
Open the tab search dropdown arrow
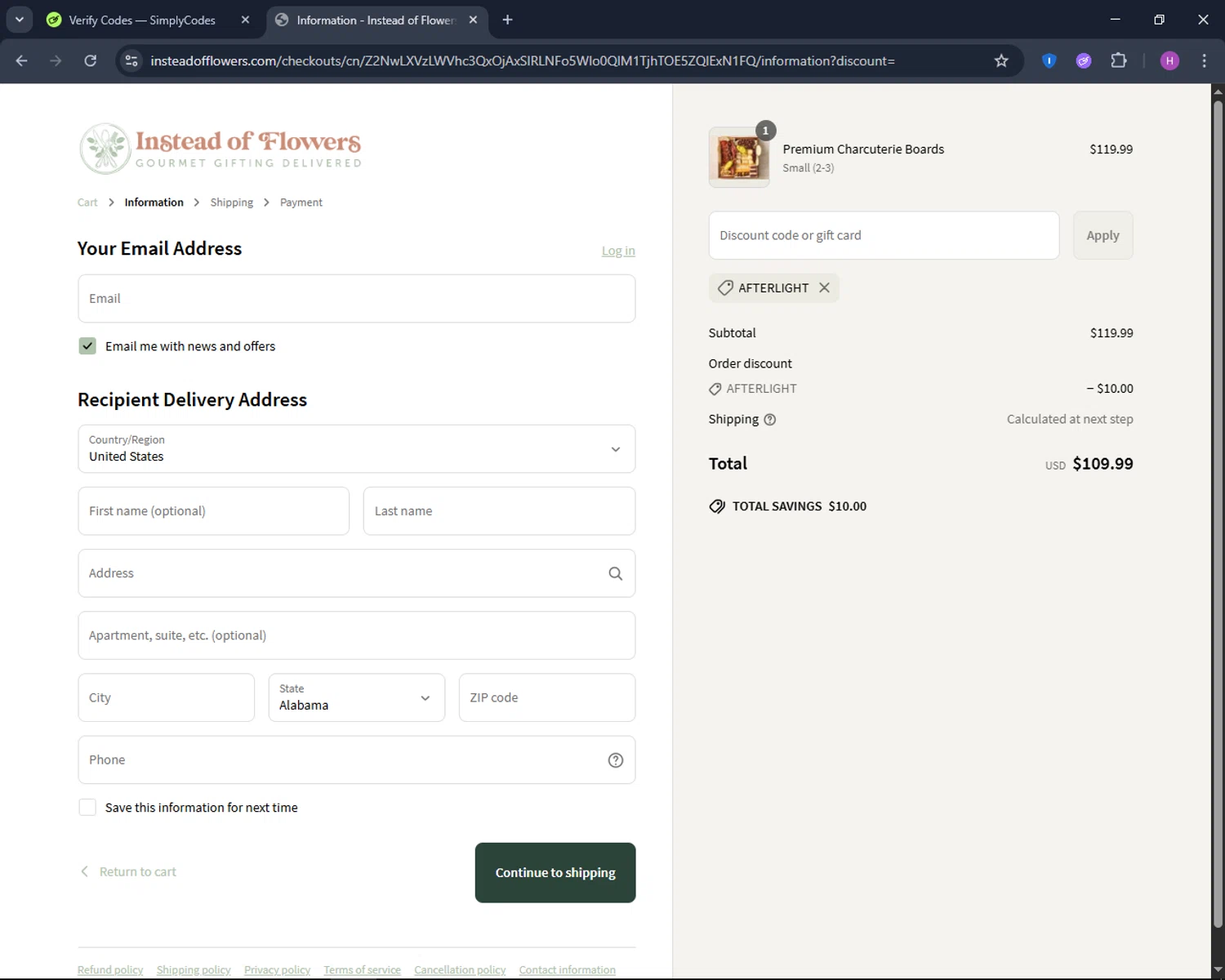(x=20, y=20)
